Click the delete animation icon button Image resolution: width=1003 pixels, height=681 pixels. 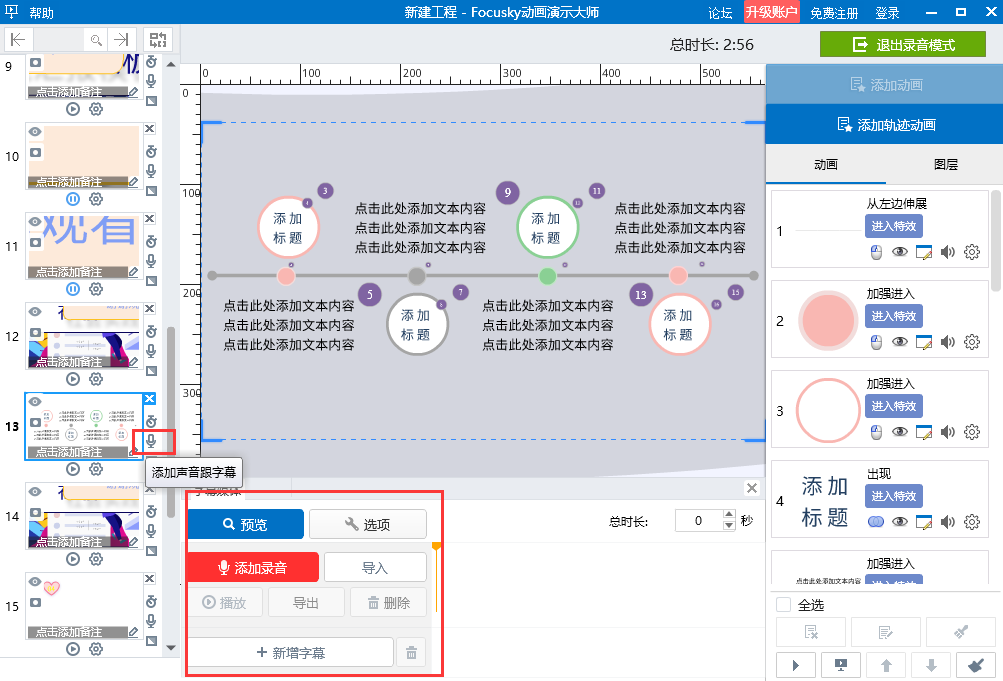pyautogui.click(x=810, y=632)
